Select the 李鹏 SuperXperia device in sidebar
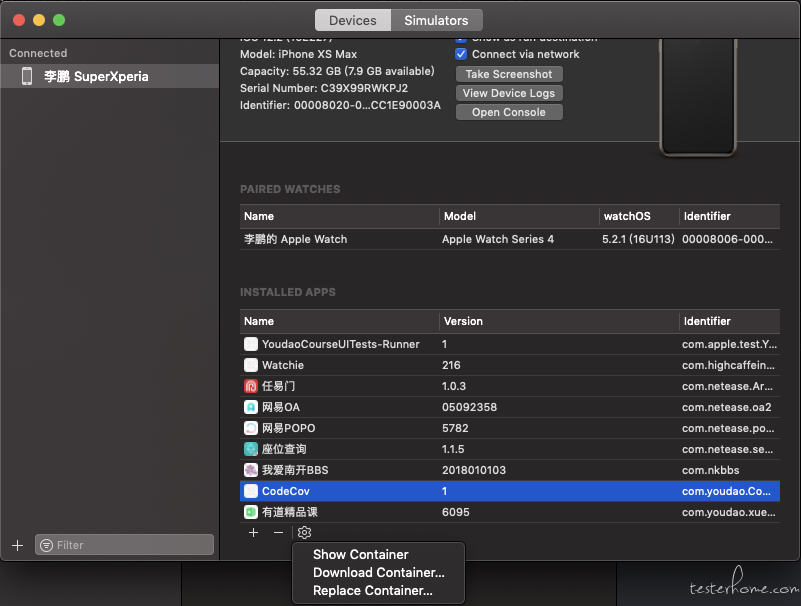Screen dimensions: 801x606 110,76
